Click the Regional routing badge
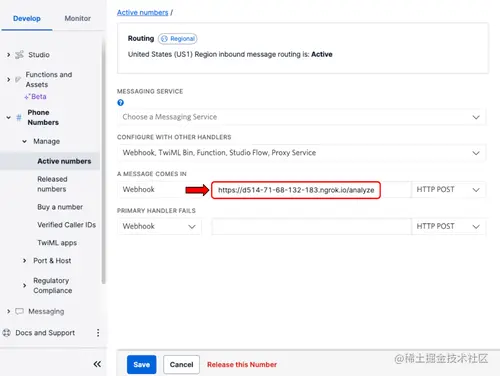 tap(178, 39)
